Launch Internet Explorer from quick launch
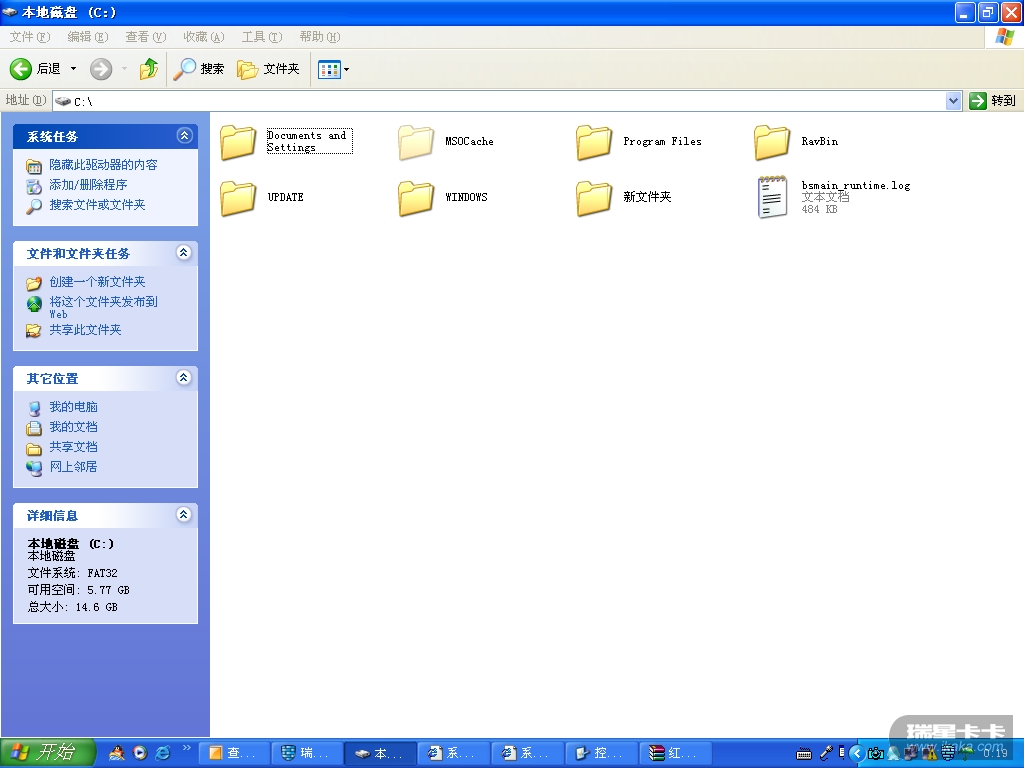 click(163, 753)
